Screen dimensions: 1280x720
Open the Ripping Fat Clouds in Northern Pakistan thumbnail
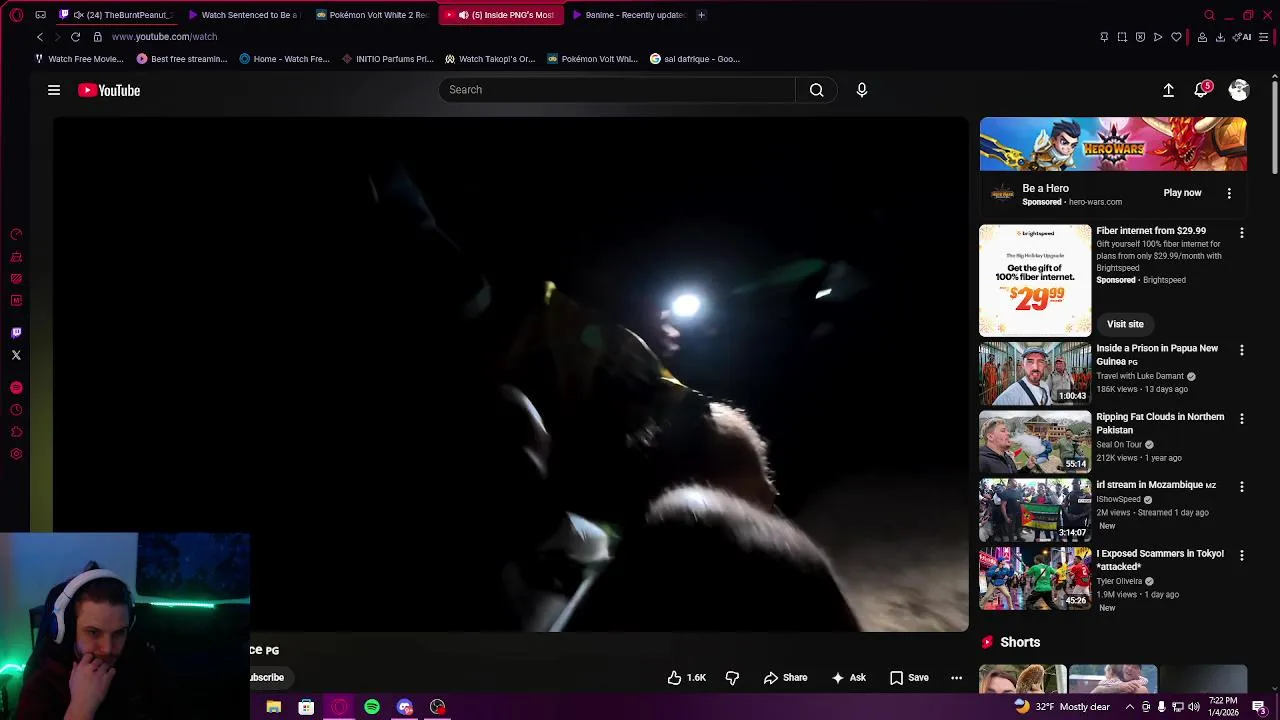point(1035,441)
